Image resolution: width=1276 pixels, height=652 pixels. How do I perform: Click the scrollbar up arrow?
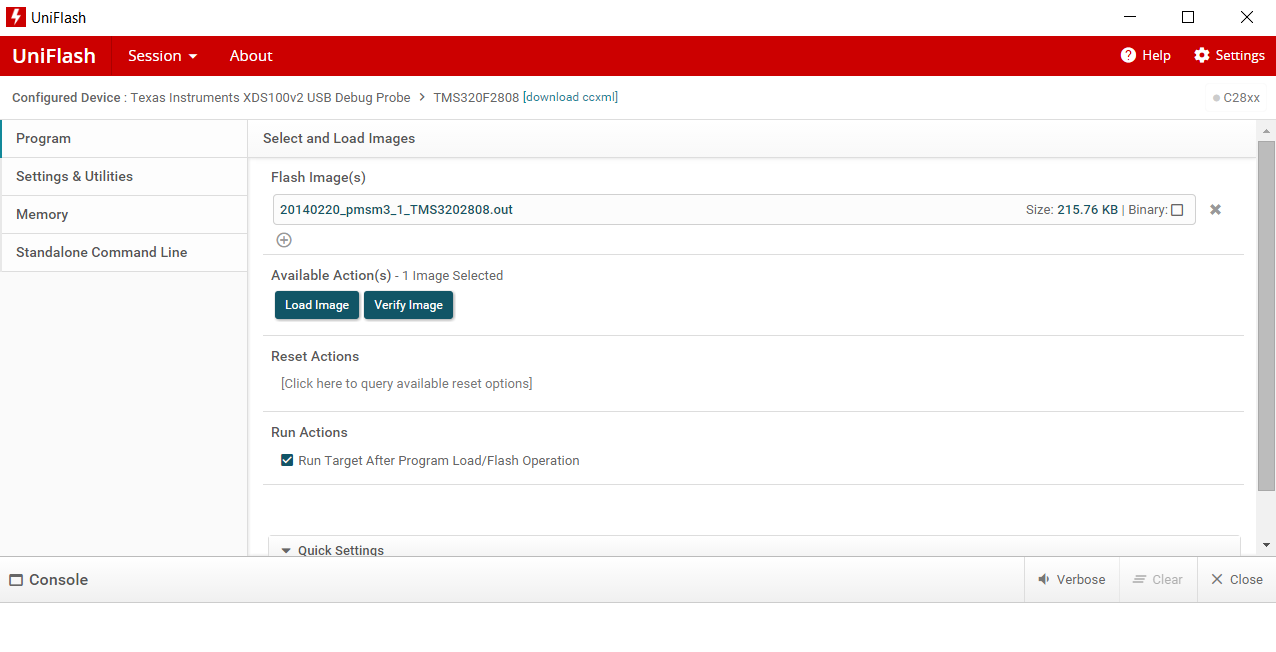[x=1266, y=131]
